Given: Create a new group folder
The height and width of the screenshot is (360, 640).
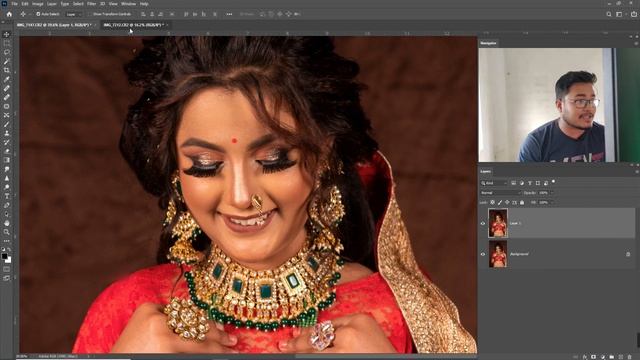Looking at the screenshot, I should click(611, 357).
